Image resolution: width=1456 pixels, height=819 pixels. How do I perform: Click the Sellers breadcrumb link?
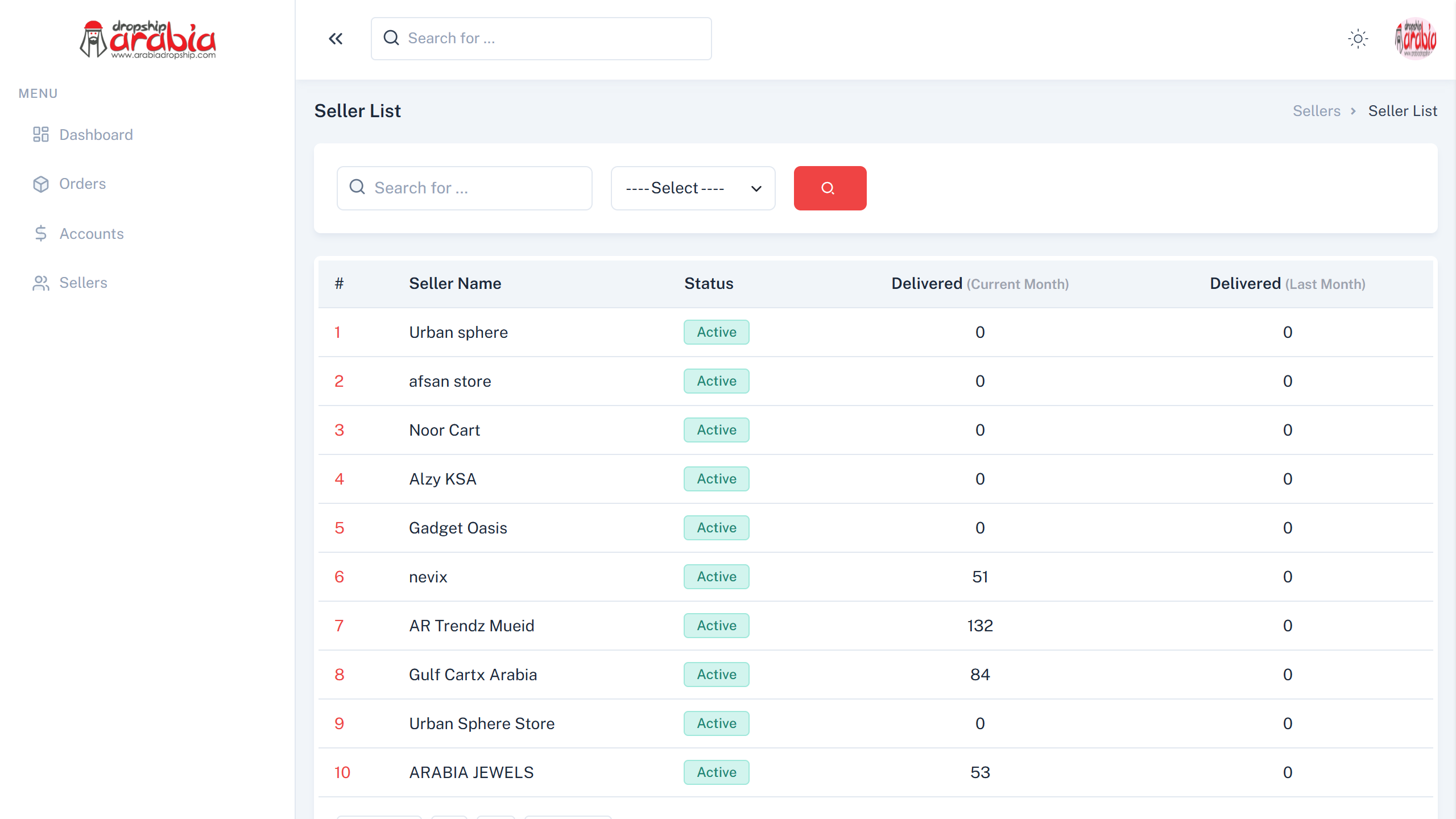pyautogui.click(x=1316, y=111)
